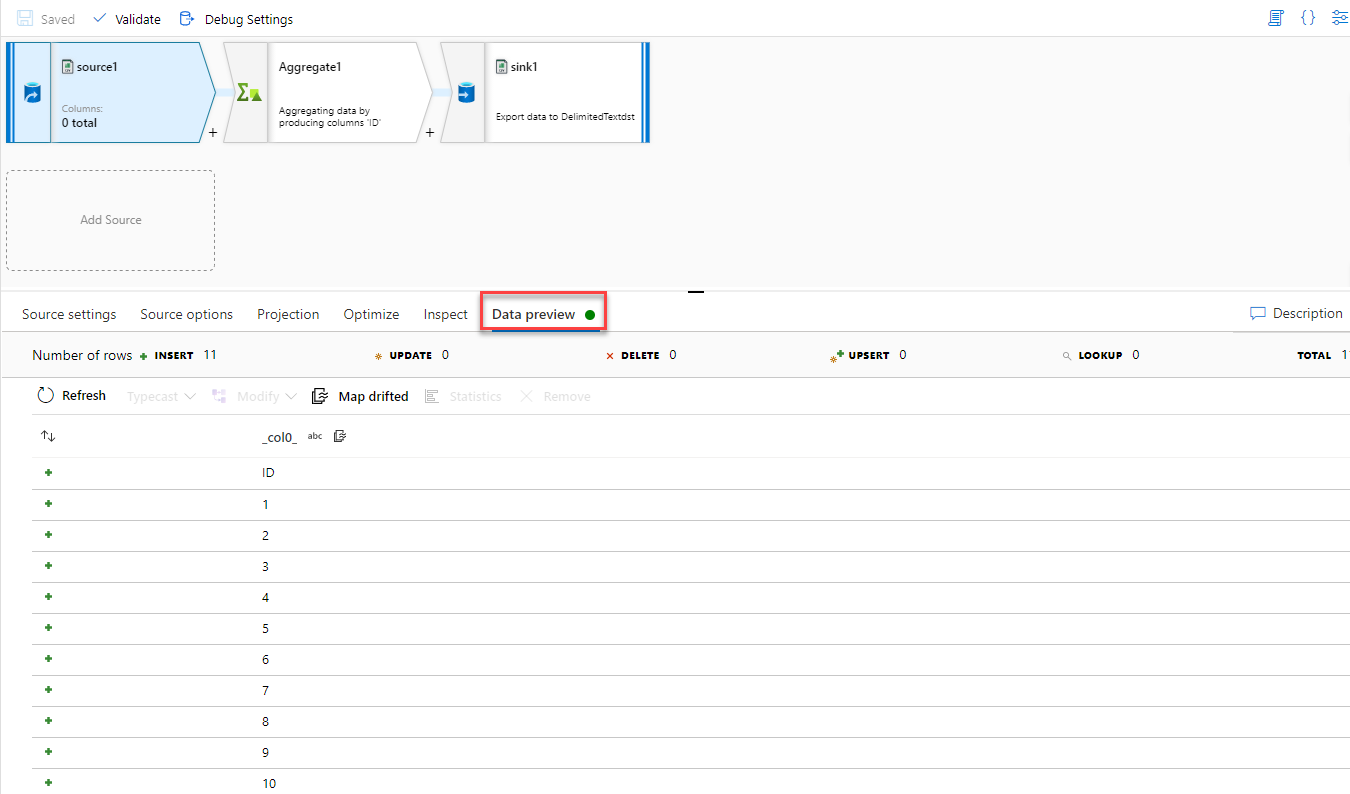Select the sink1 node label
Screen dimensions: 1350x794
(x=525, y=67)
